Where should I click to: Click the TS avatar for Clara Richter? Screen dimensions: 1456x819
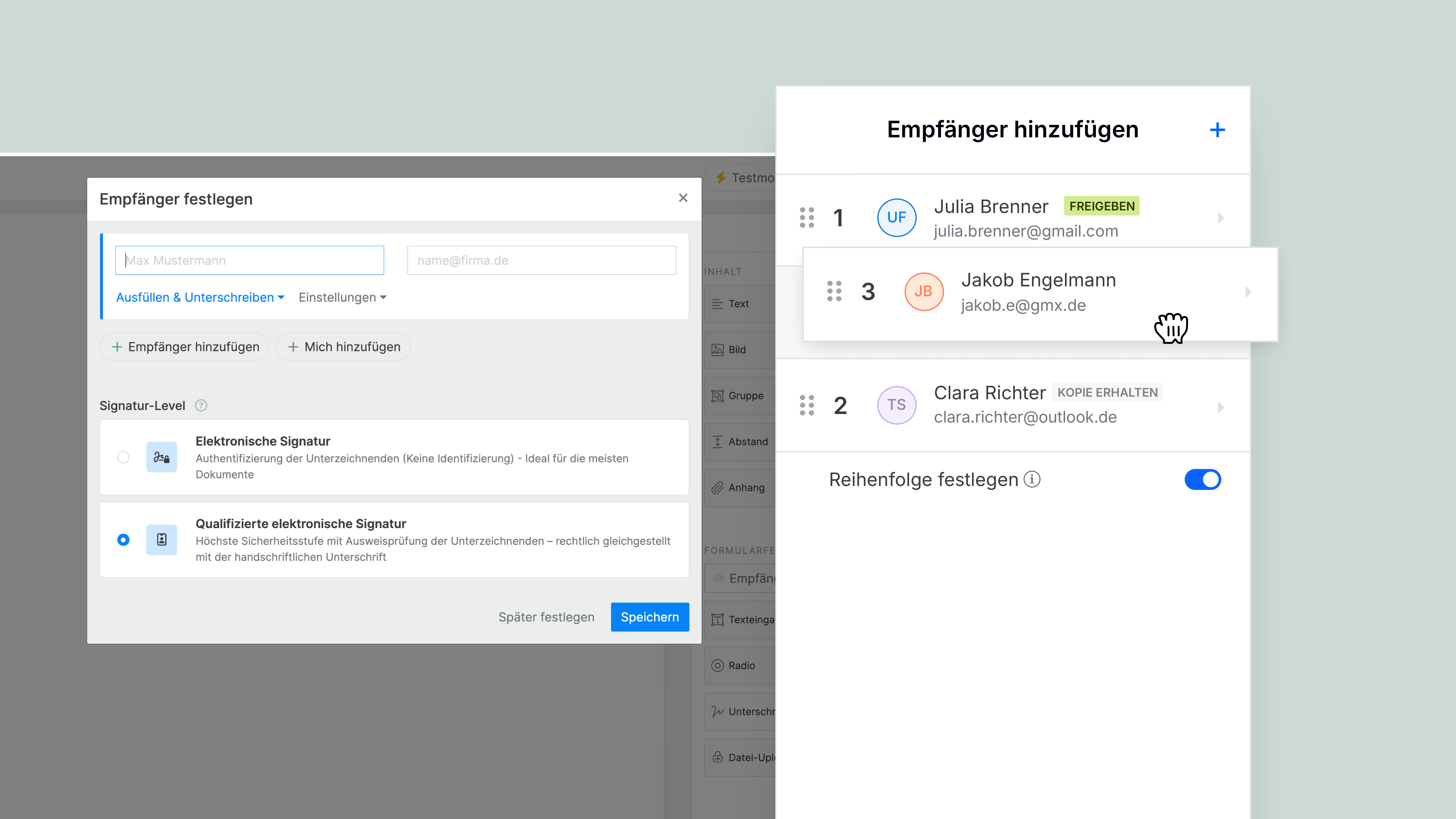[x=896, y=405]
